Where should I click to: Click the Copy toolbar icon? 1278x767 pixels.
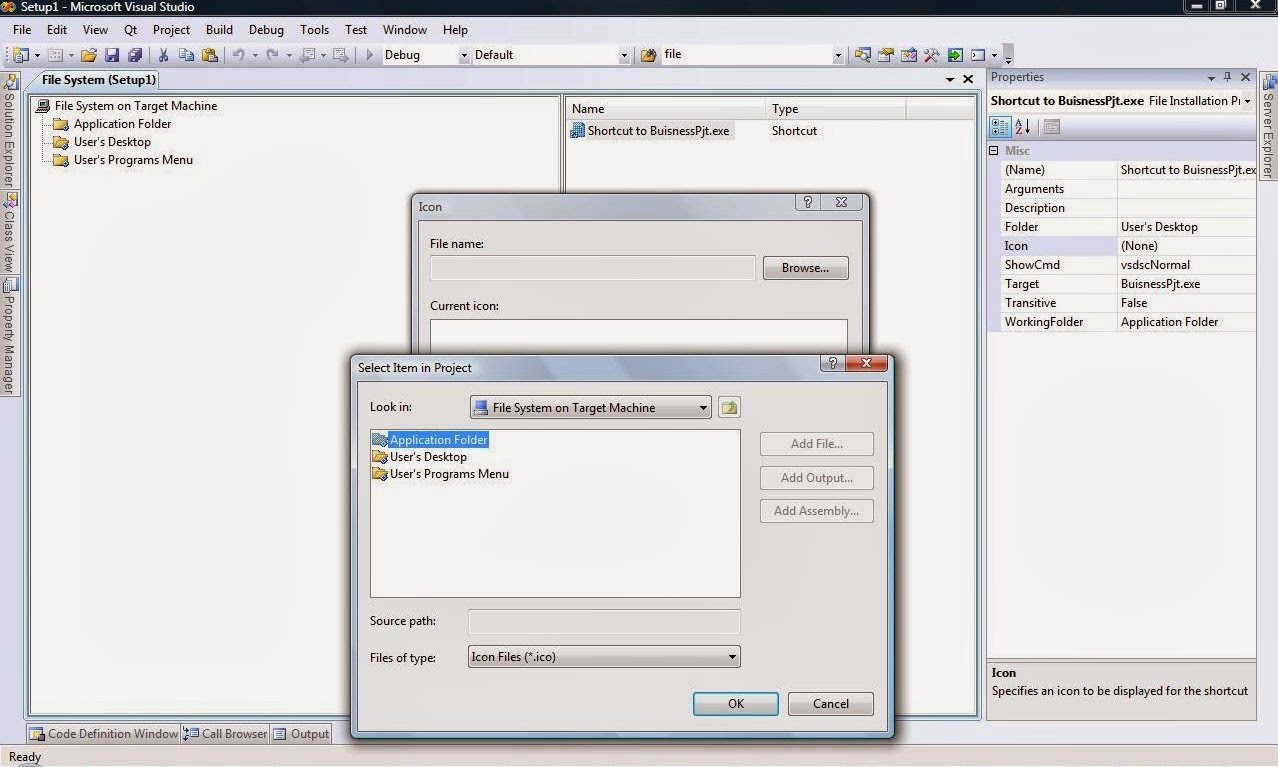tap(186, 55)
